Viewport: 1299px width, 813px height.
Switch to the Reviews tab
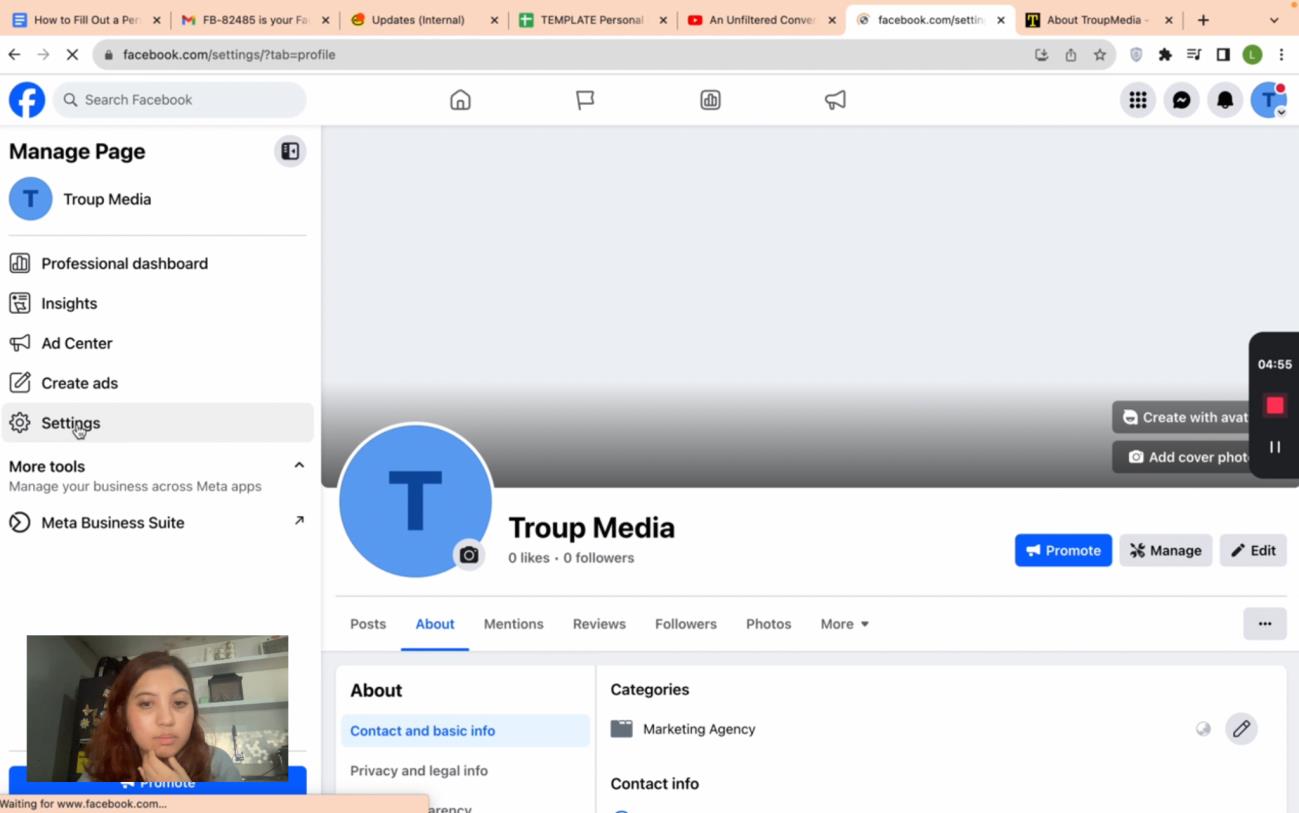pyautogui.click(x=599, y=624)
